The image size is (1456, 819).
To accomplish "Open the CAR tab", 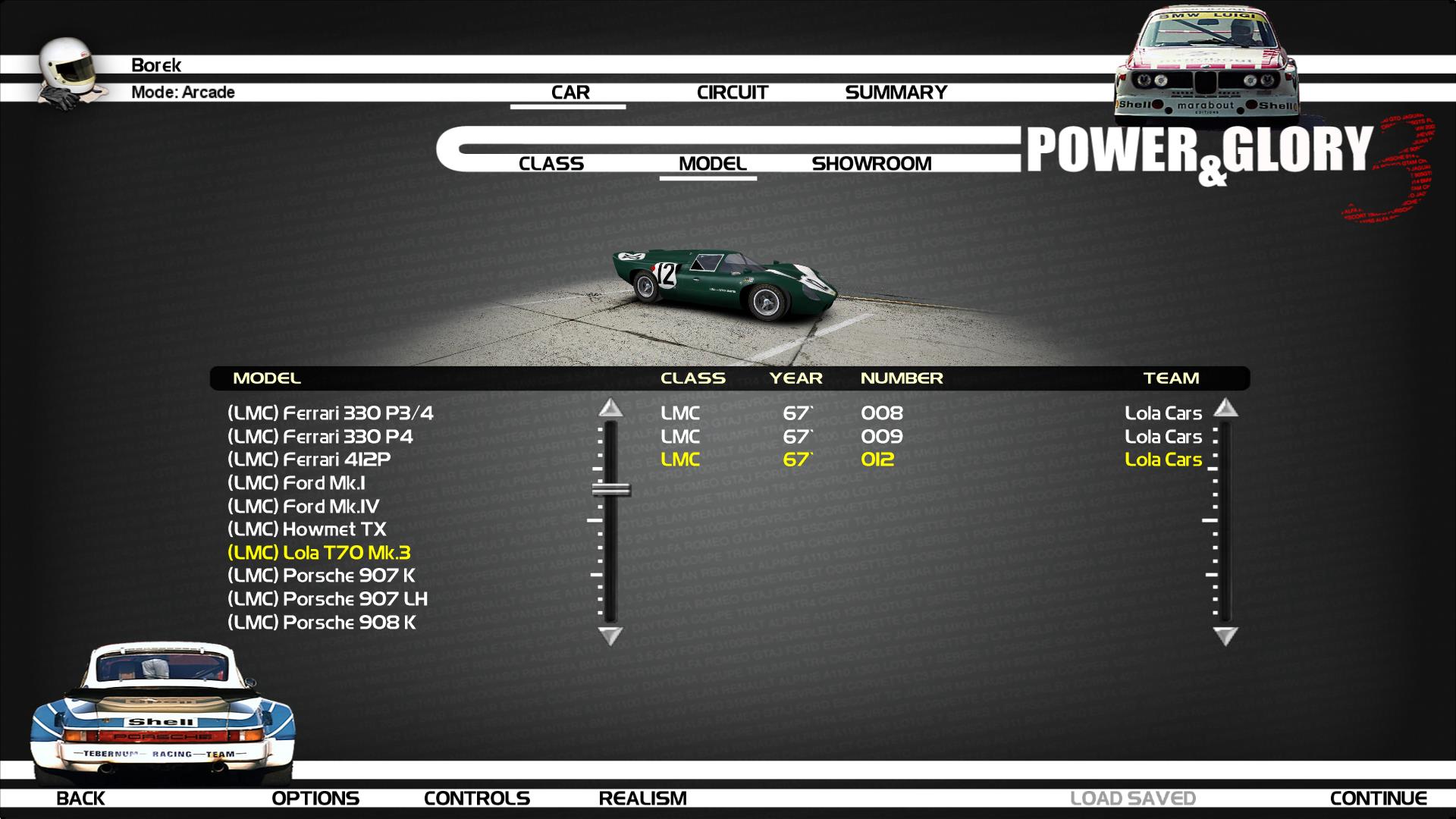I will pyautogui.click(x=570, y=93).
